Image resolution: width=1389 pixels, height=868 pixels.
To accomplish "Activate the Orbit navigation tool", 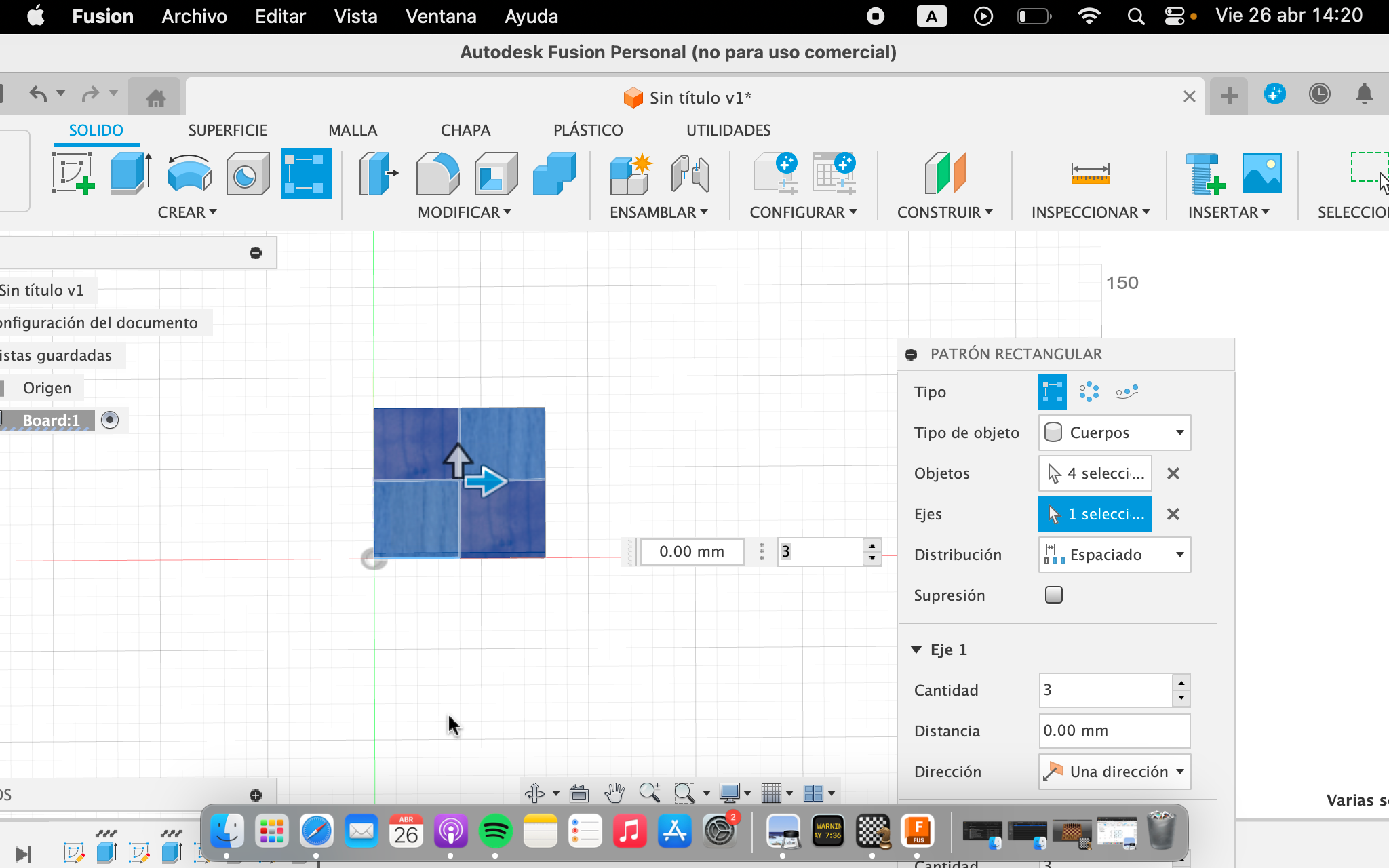I will [534, 792].
